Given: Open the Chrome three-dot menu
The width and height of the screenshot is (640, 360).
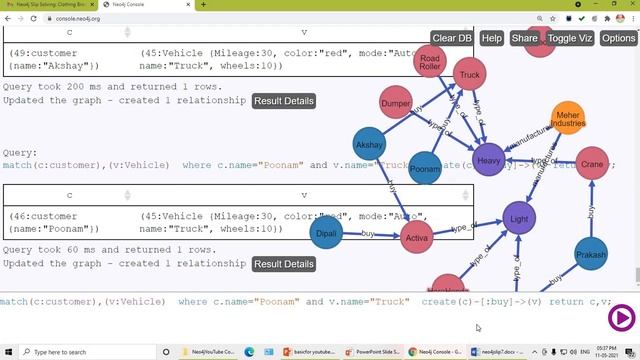Looking at the screenshot, I should pos(633,18).
